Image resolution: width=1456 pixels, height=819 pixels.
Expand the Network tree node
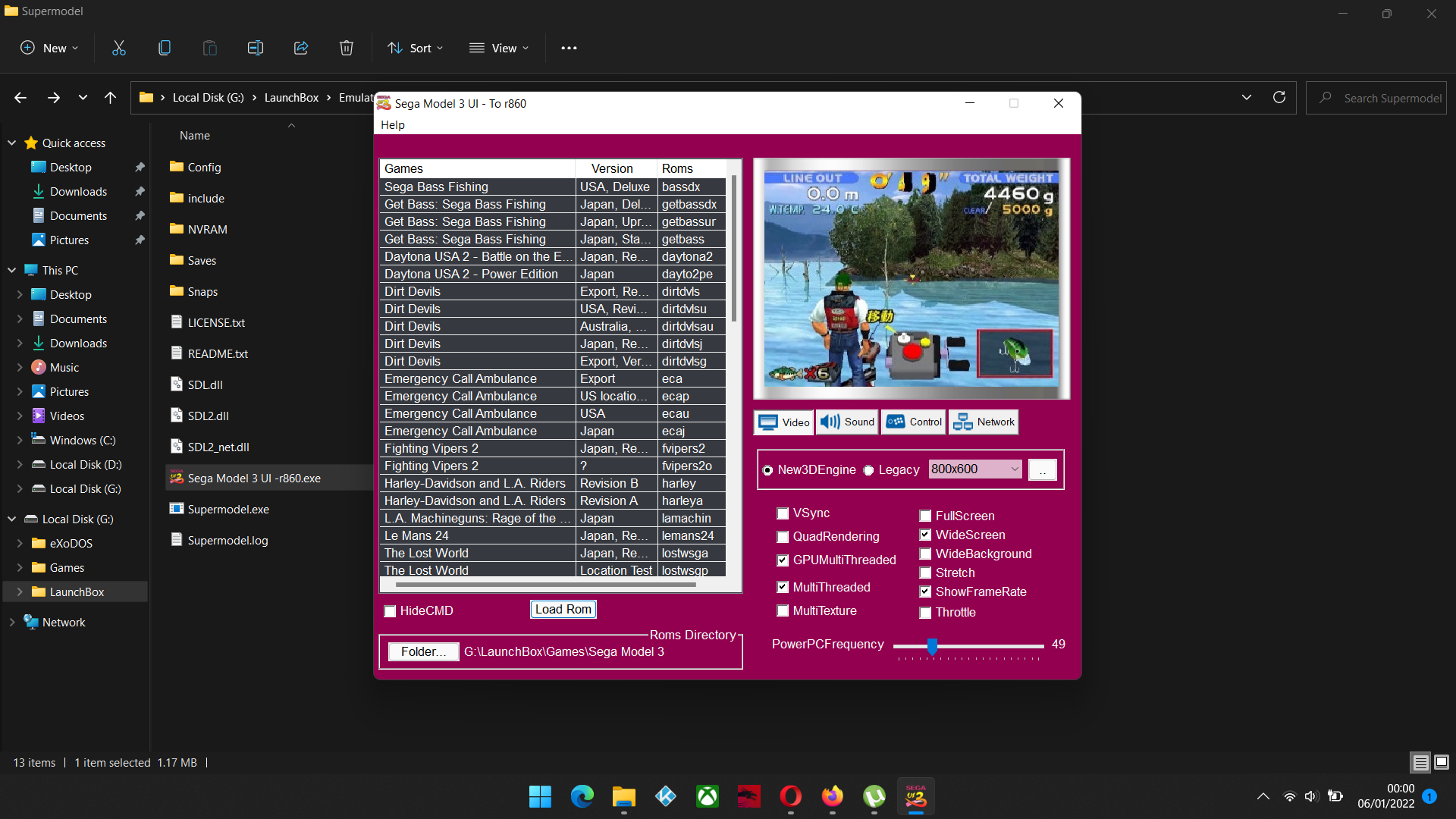[11, 623]
